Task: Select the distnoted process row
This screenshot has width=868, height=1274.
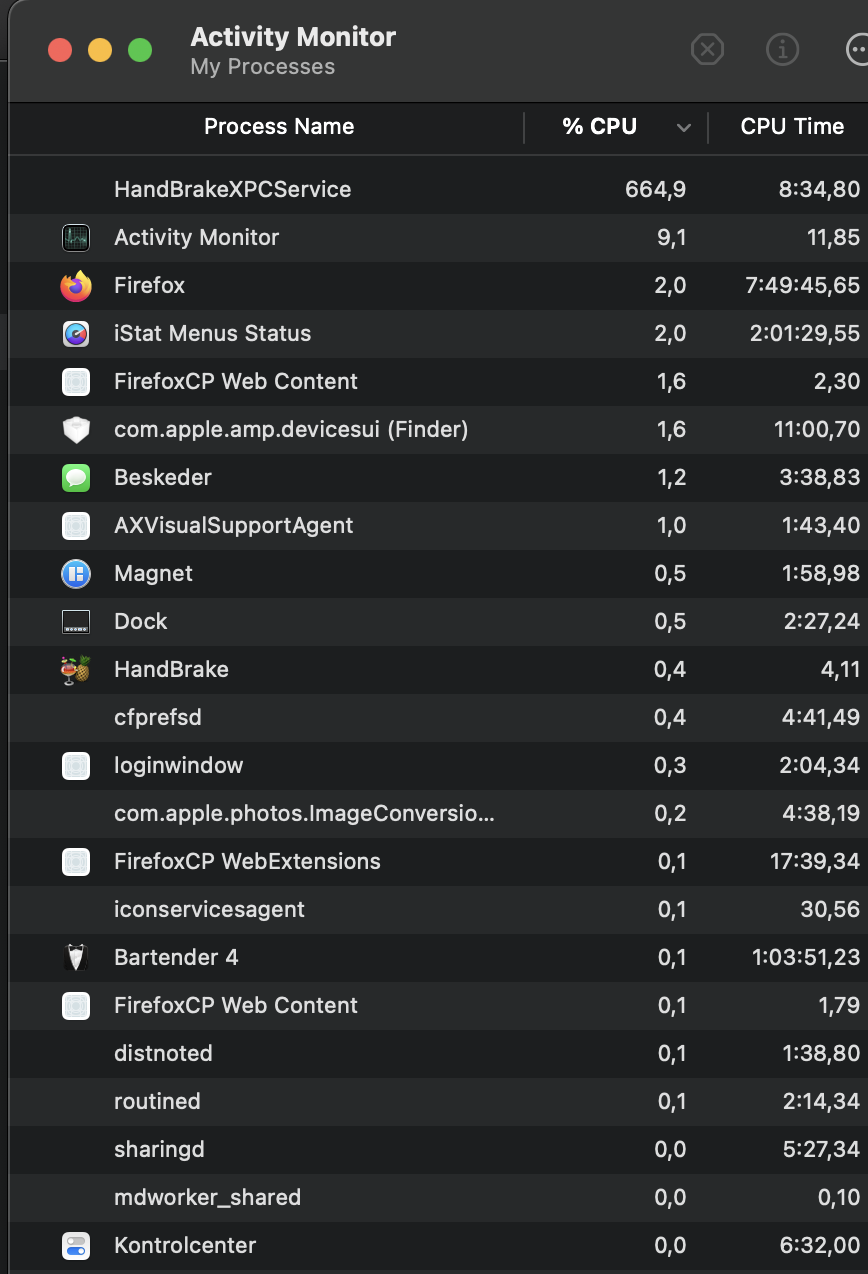Action: (438, 1053)
